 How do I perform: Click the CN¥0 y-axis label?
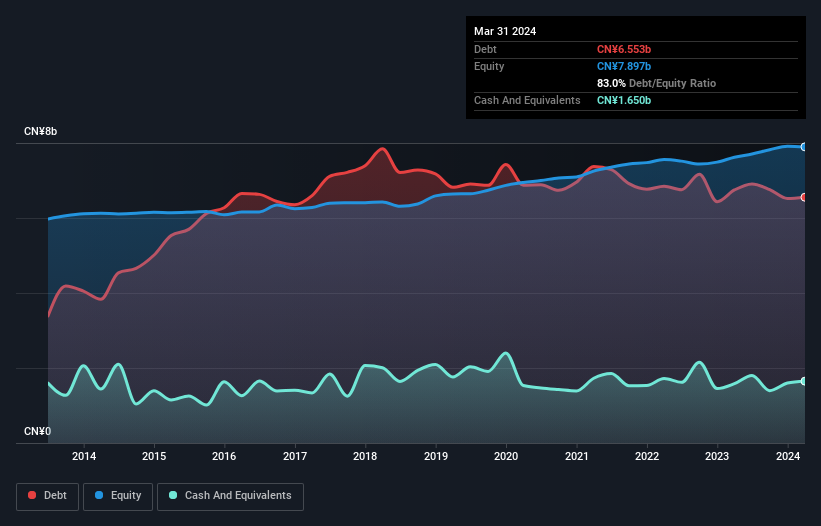[37, 431]
